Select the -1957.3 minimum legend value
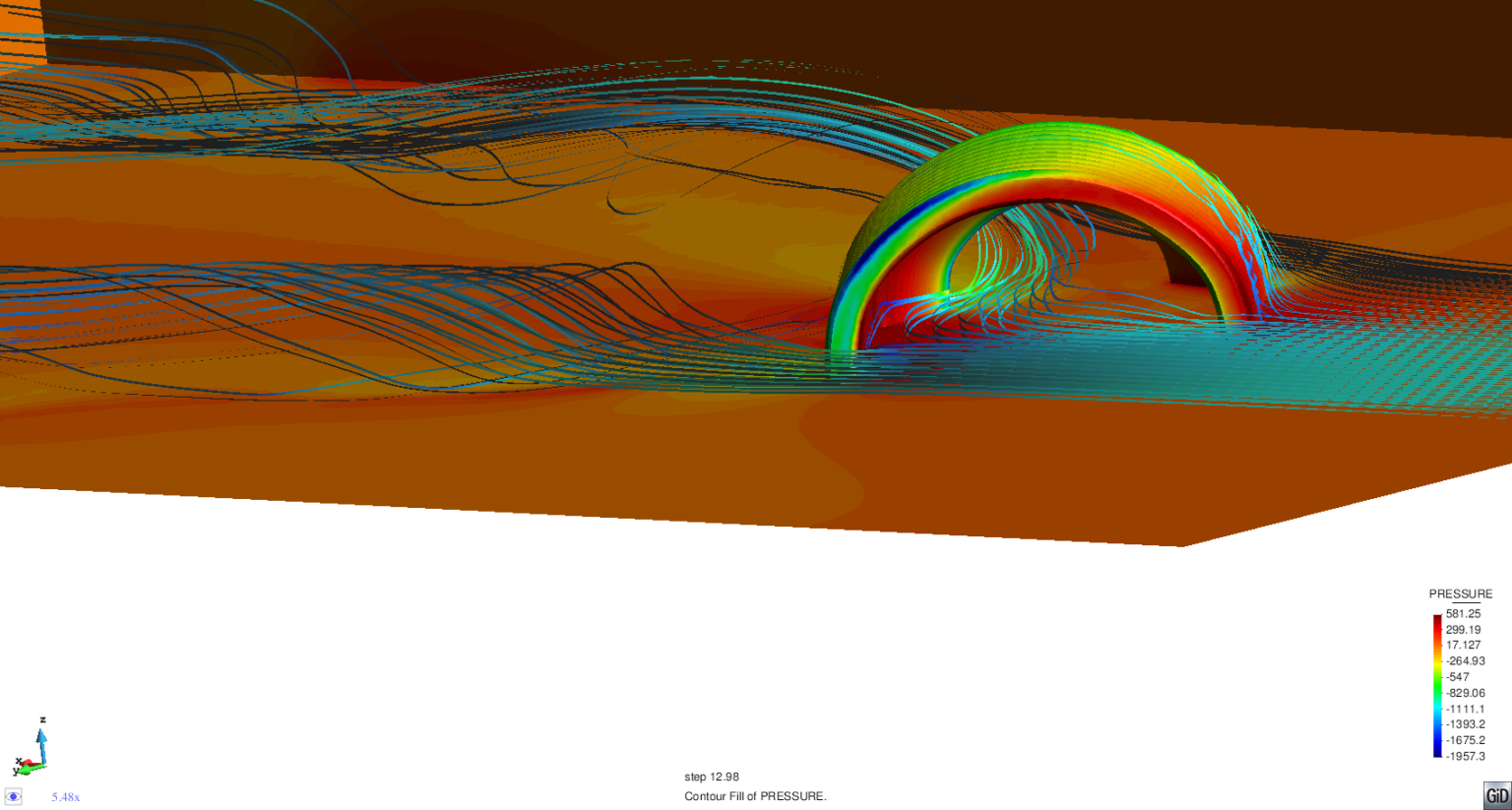This screenshot has height=810, width=1512. point(1466,756)
